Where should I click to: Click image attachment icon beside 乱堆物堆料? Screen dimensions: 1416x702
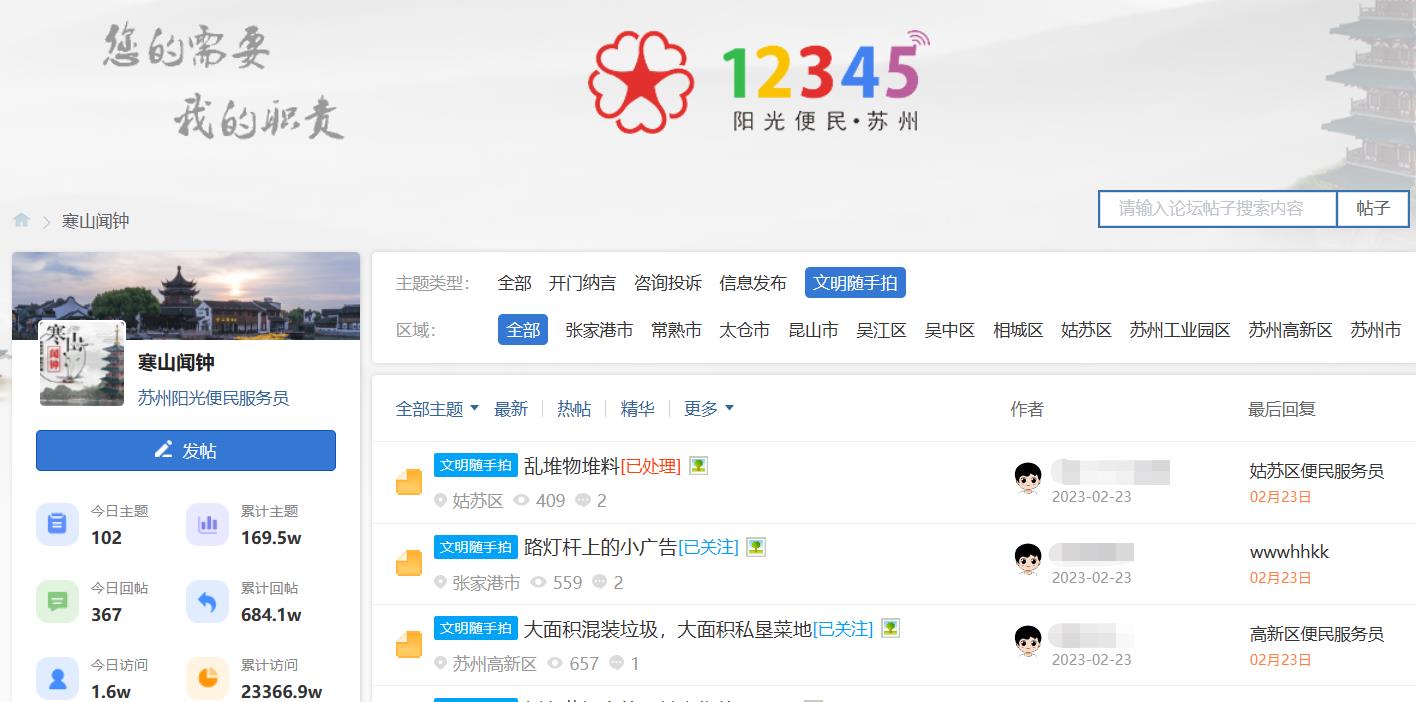(698, 466)
